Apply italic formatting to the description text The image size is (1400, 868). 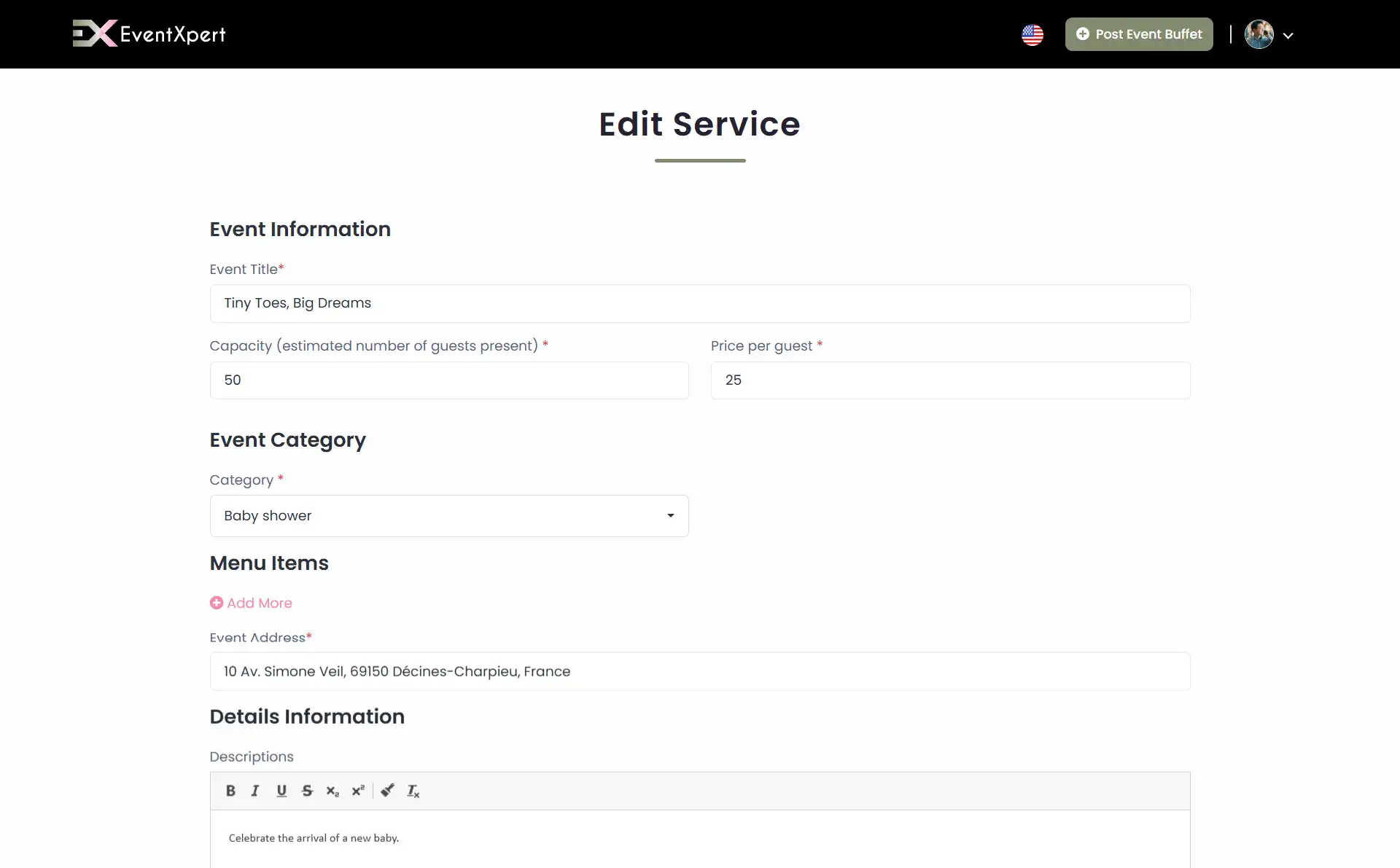click(255, 791)
